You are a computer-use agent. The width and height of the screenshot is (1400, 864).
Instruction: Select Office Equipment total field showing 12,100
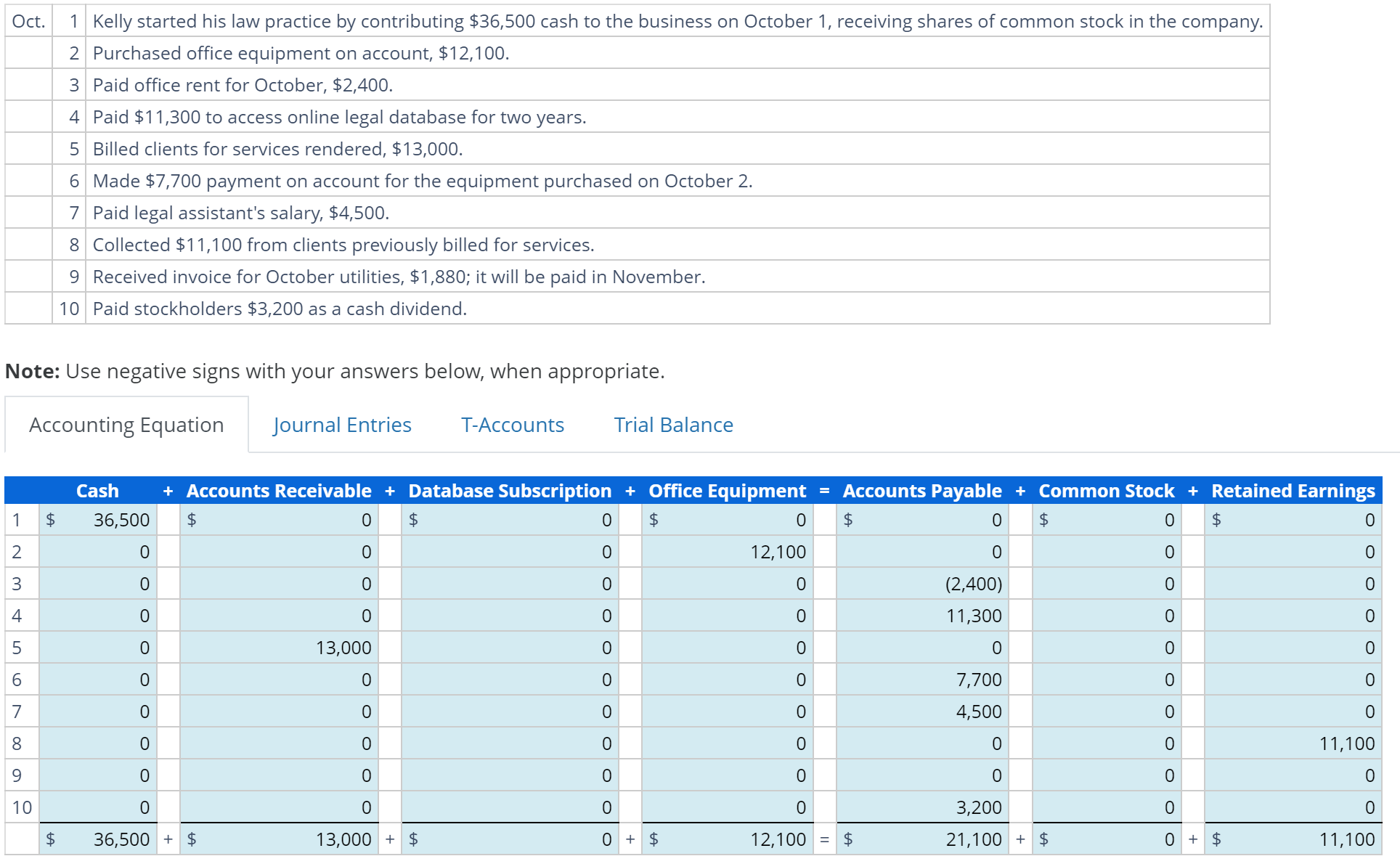coord(728,839)
